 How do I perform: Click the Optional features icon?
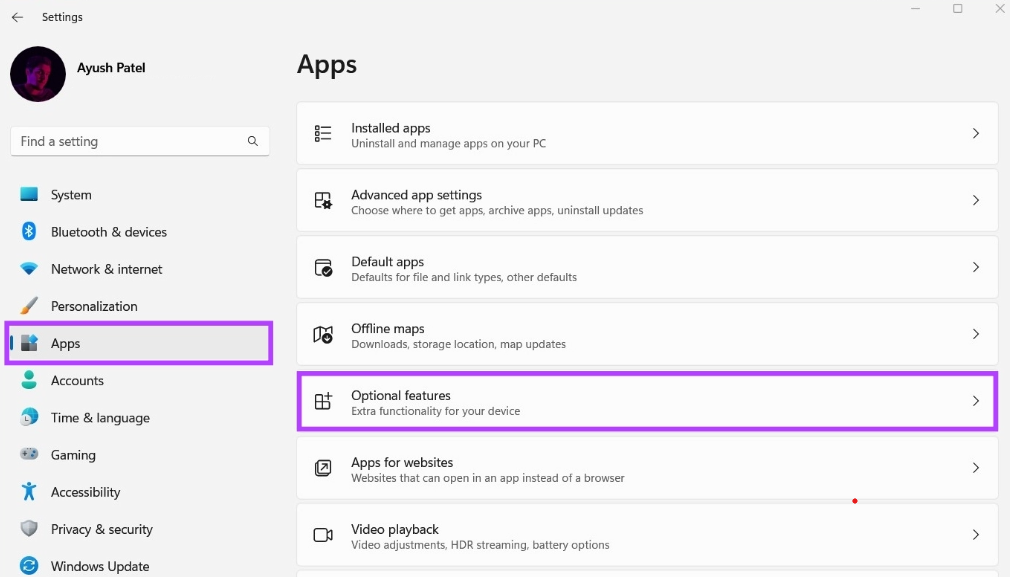[323, 402]
